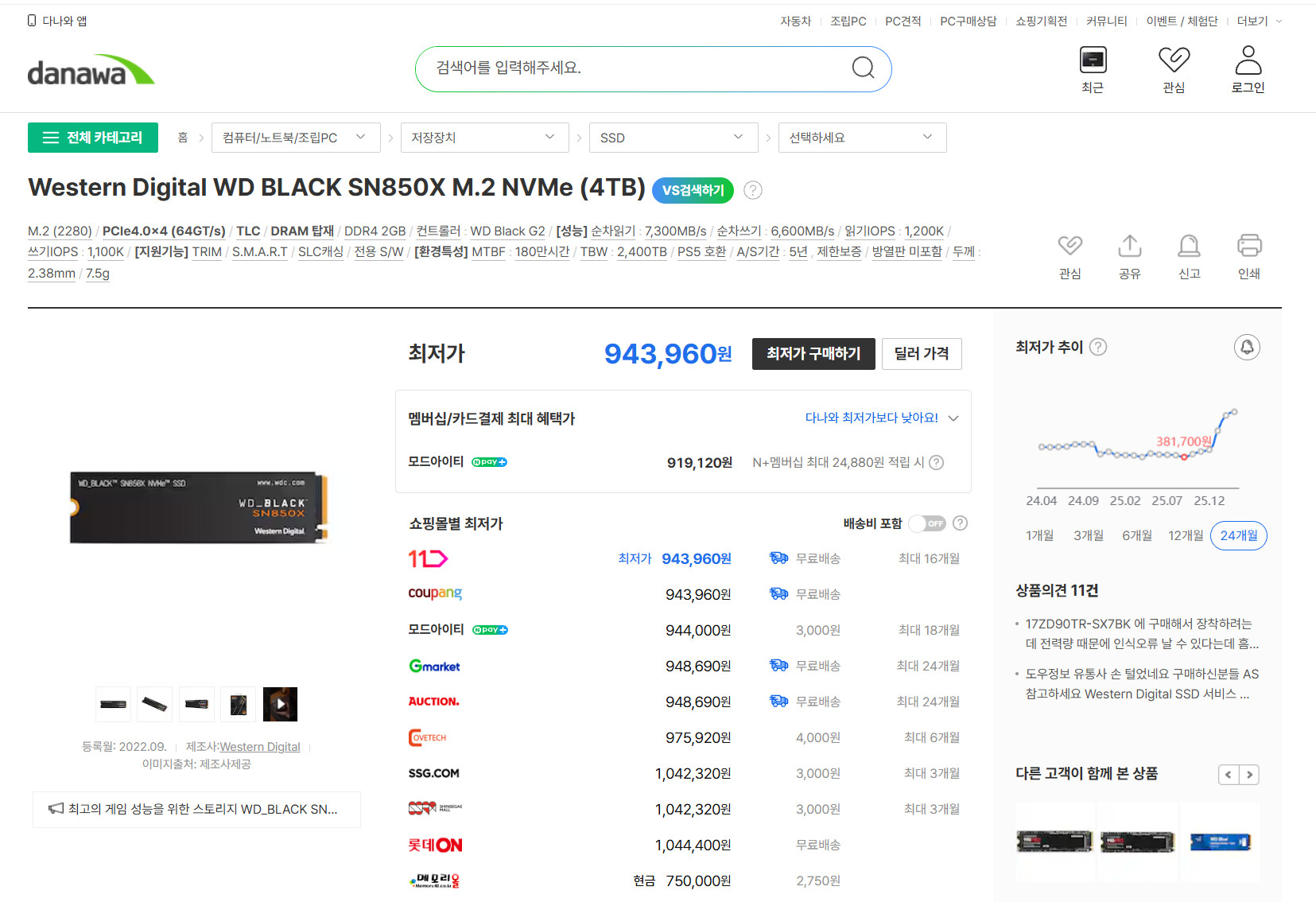The width and height of the screenshot is (1316, 902).
Task: Click the search magnifier icon
Action: click(x=863, y=68)
